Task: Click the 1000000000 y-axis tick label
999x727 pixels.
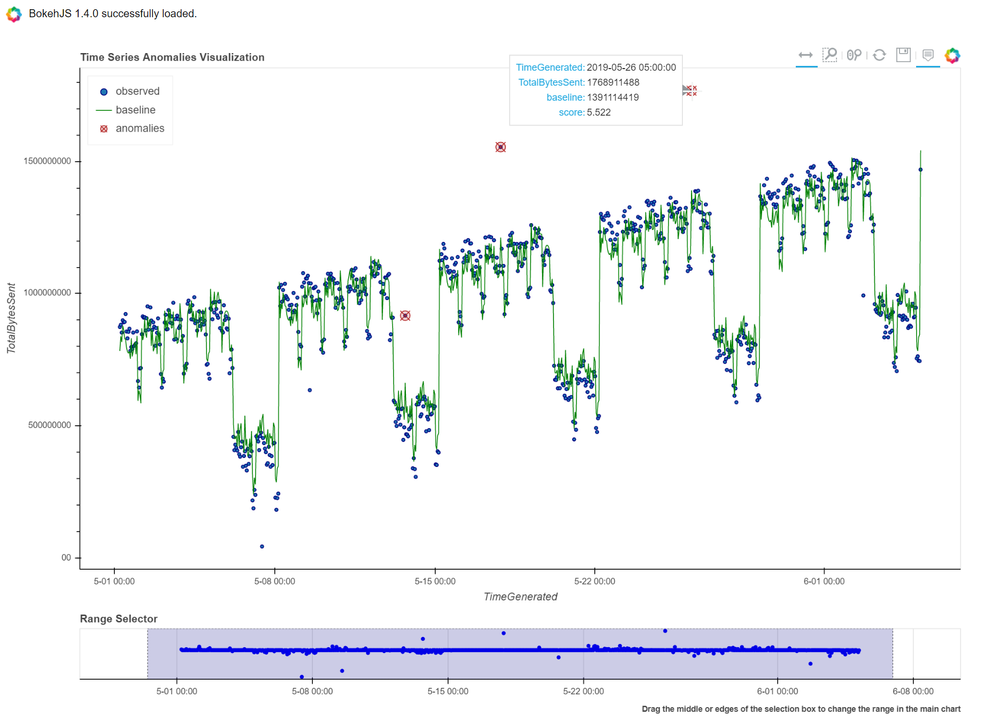Action: click(47, 293)
